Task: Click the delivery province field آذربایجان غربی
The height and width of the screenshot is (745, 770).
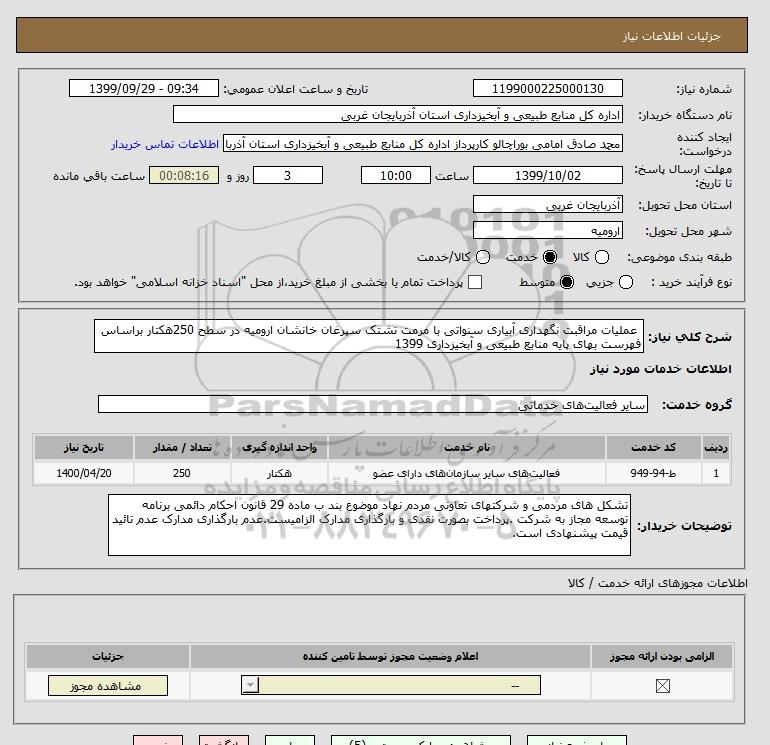Action: (x=548, y=204)
